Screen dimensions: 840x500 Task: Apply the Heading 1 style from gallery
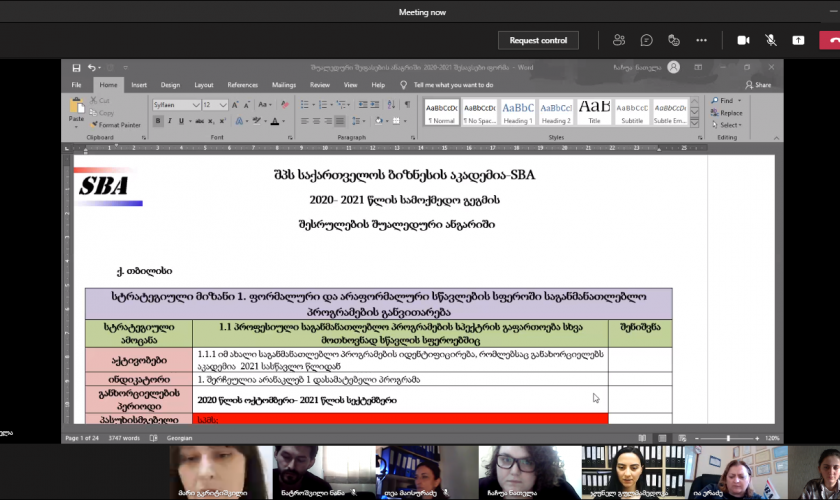tap(518, 110)
